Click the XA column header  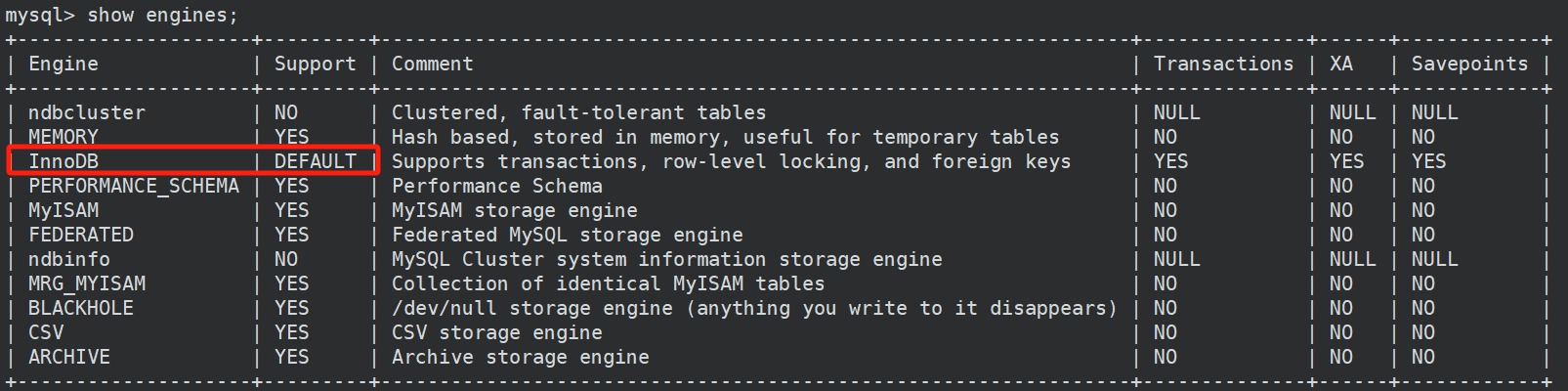click(1340, 64)
